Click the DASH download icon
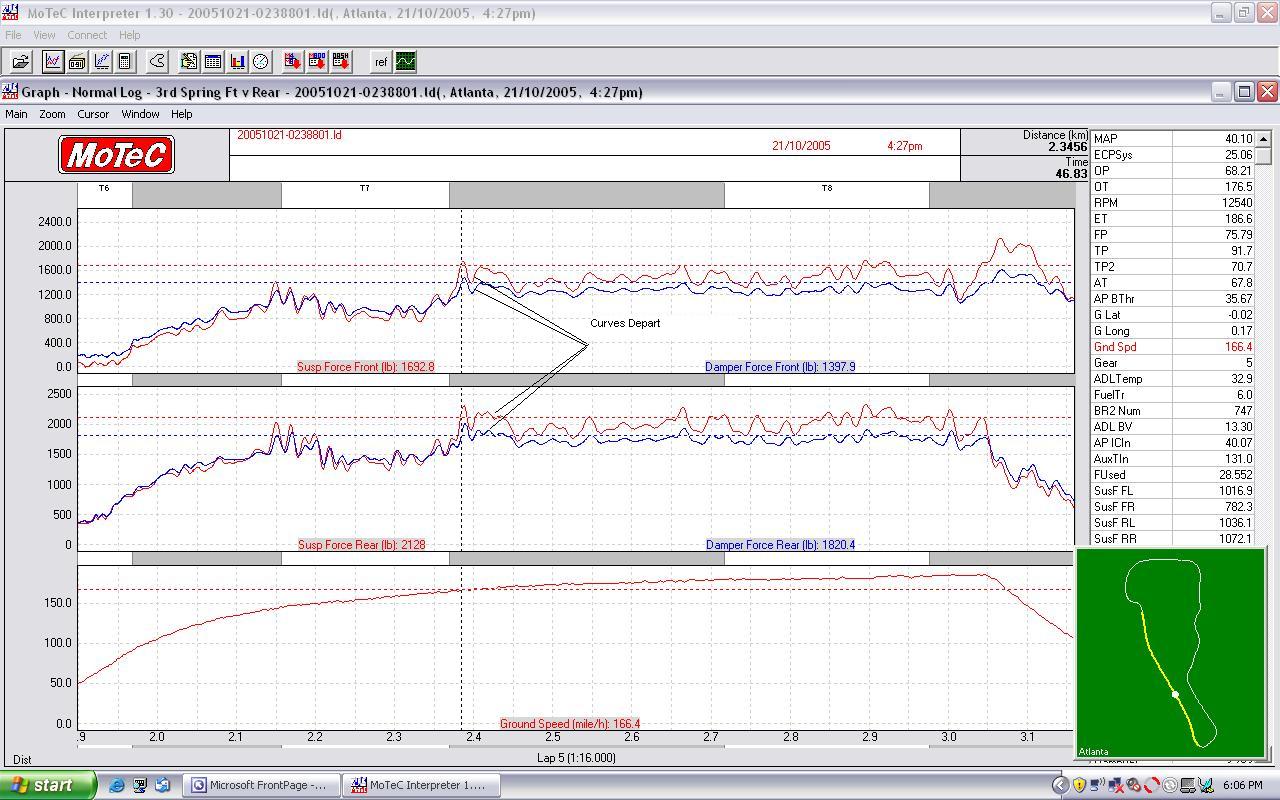Viewport: 1280px width, 800px height. 341,62
